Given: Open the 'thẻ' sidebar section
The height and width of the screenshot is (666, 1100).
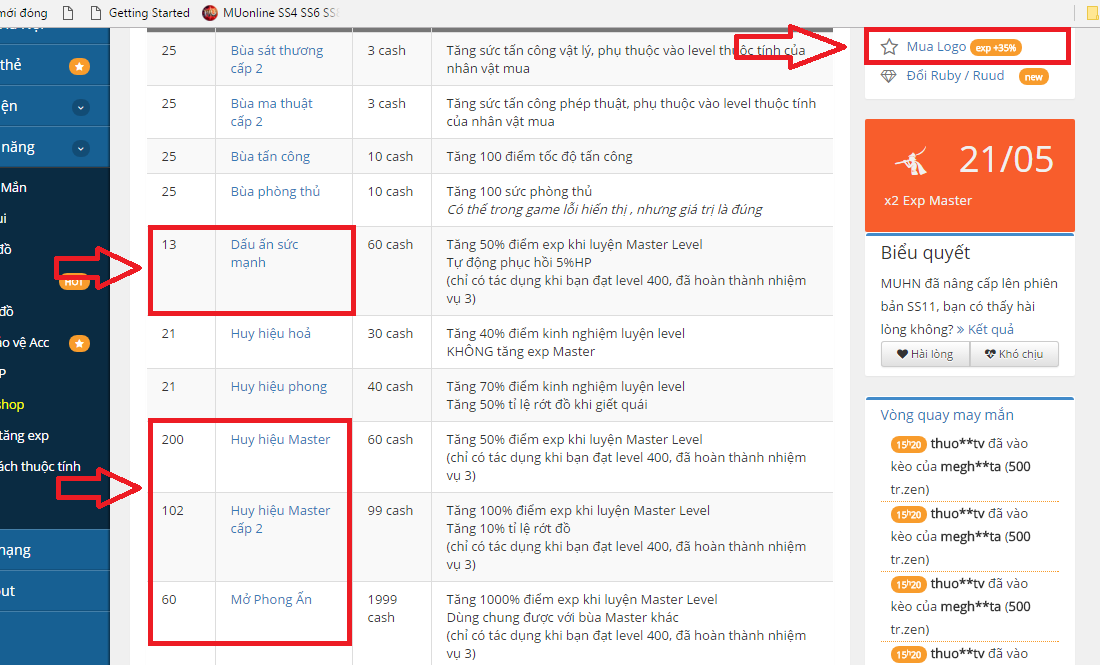Looking at the screenshot, I should click(x=55, y=65).
